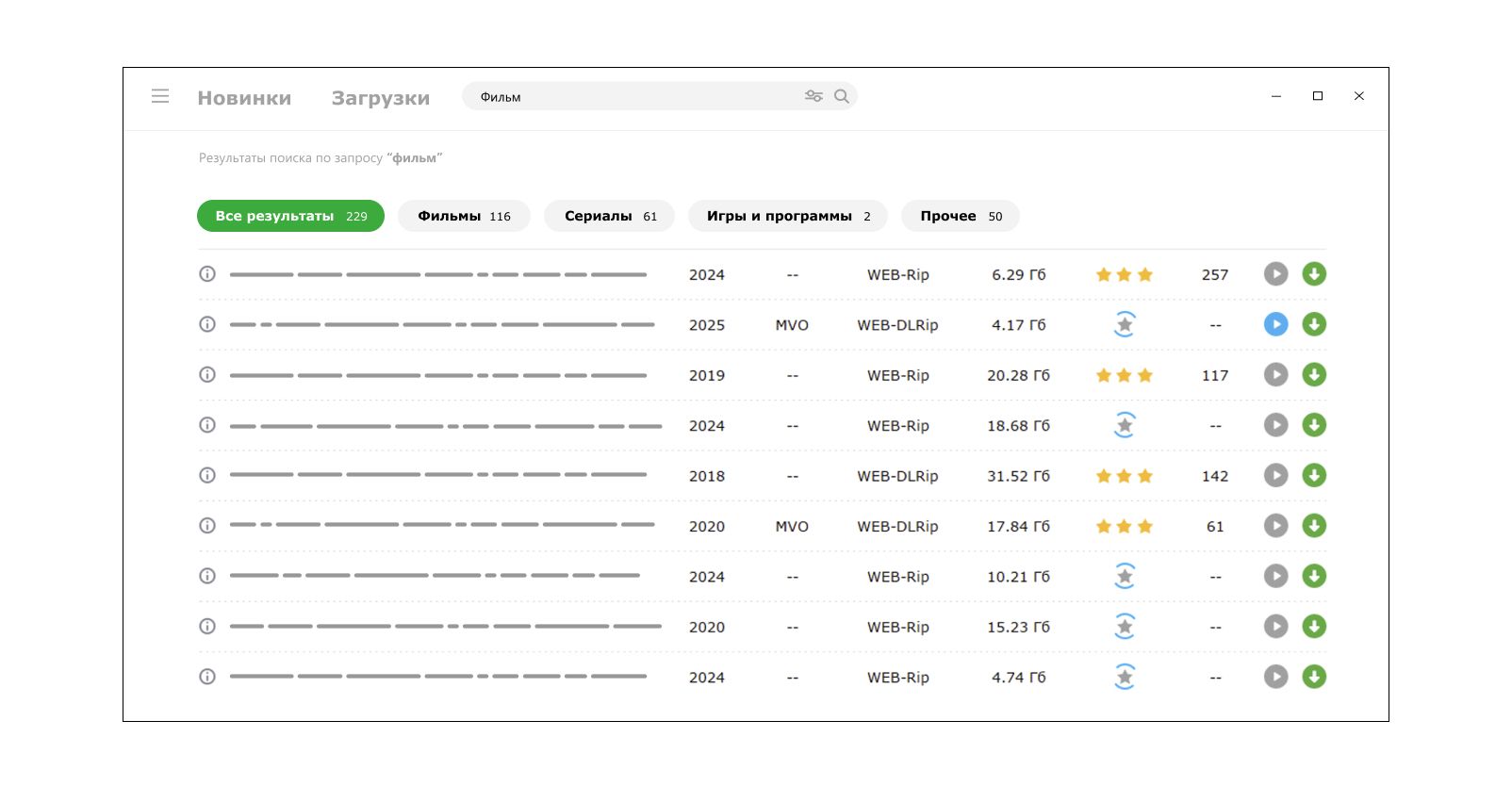Show info for the 4.17 Гб row
1512x786 pixels.
207,324
